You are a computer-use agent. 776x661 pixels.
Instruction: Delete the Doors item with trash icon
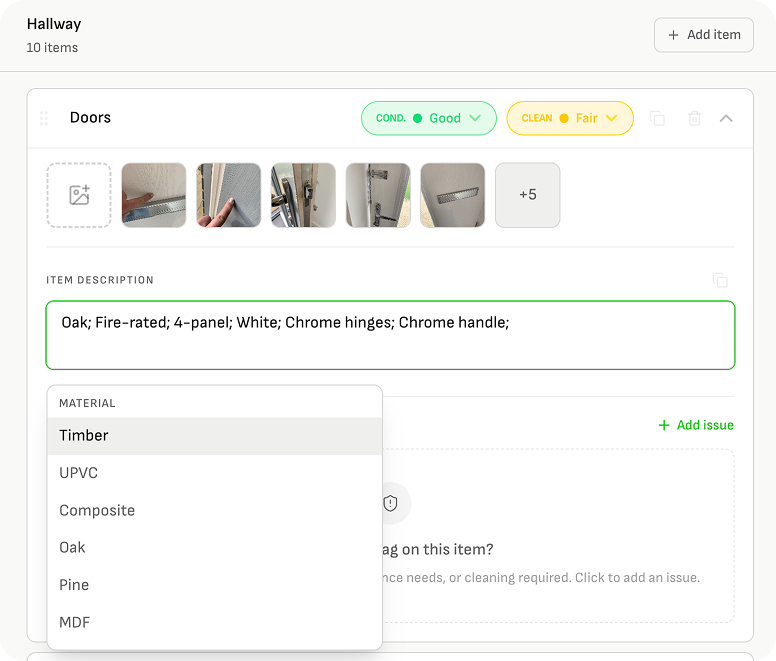(694, 118)
